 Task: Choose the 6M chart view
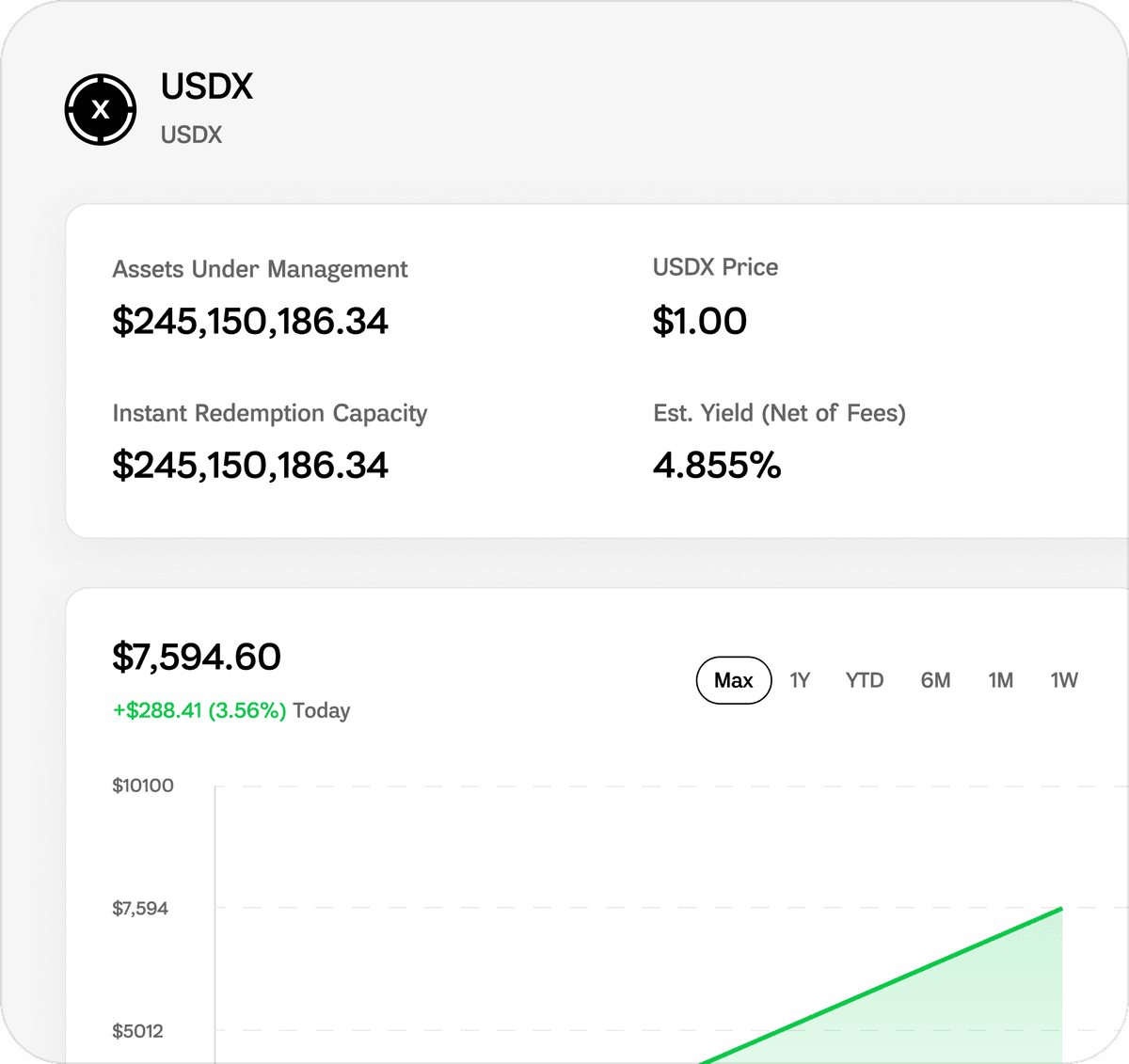(935, 680)
